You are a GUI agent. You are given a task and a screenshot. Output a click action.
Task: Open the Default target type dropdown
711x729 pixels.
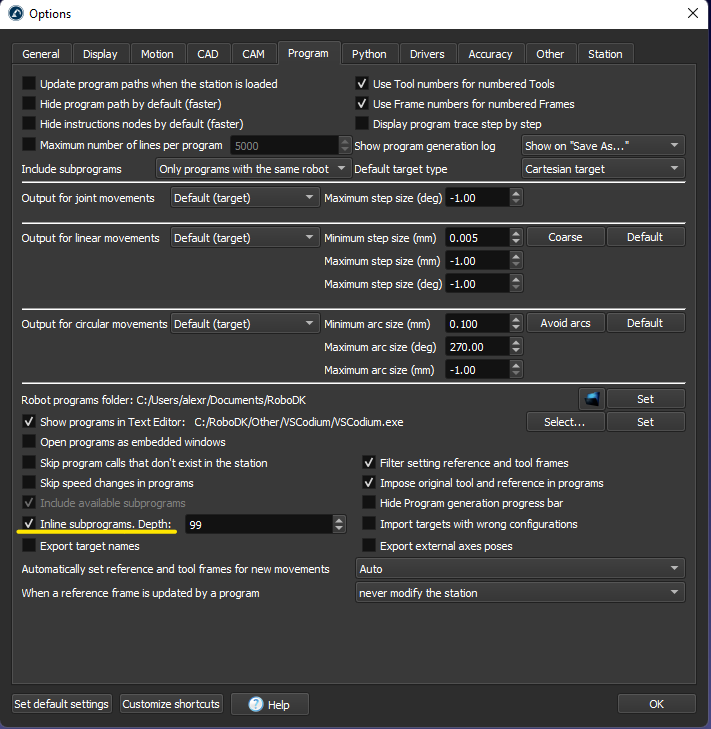point(603,169)
